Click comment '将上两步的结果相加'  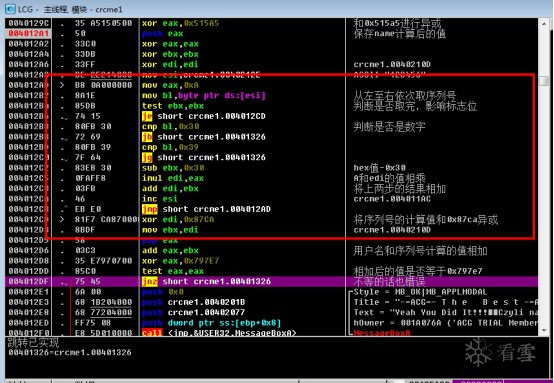tap(400, 189)
